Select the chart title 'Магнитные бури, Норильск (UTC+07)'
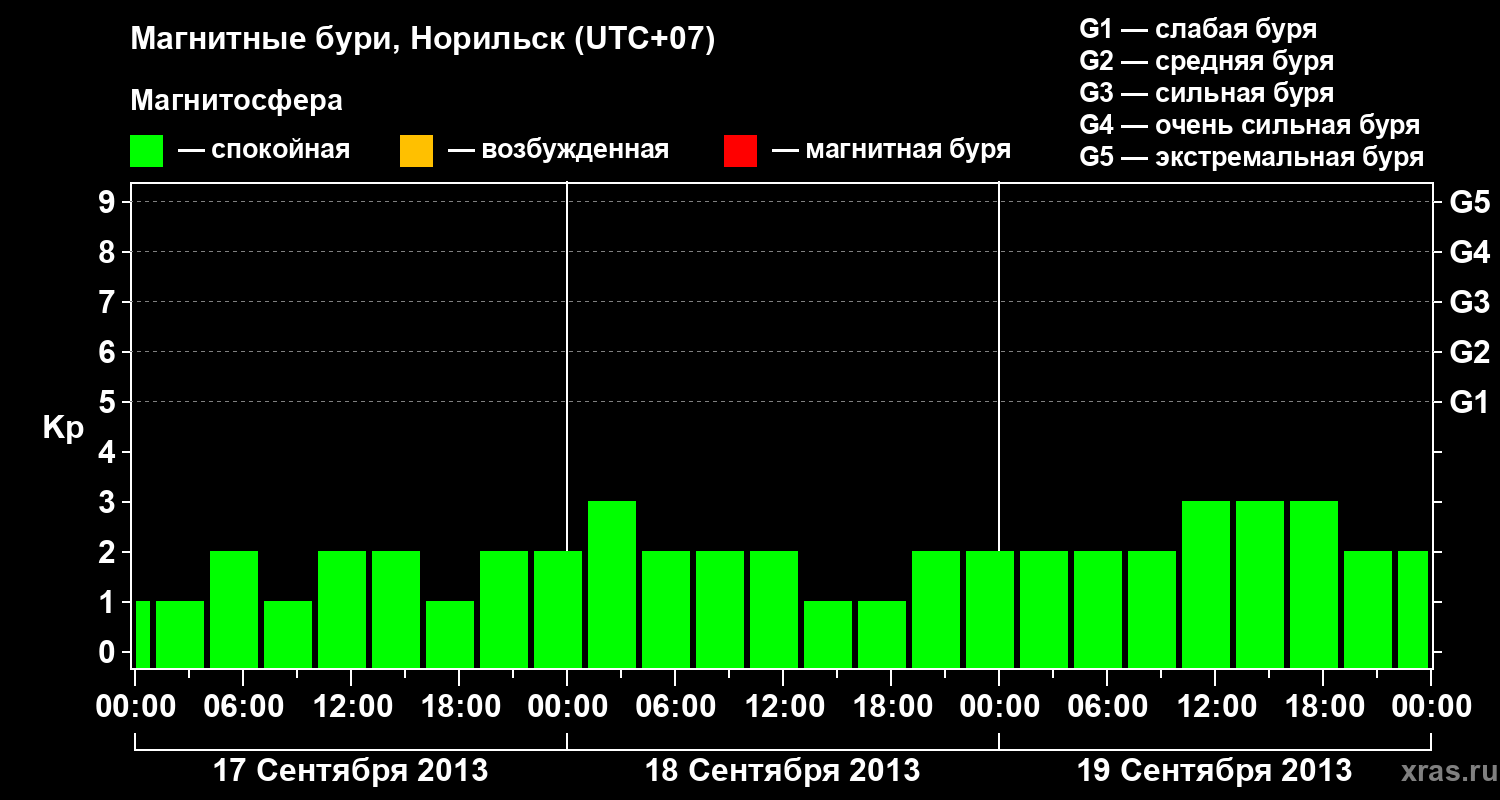1500x800 pixels. tap(423, 40)
